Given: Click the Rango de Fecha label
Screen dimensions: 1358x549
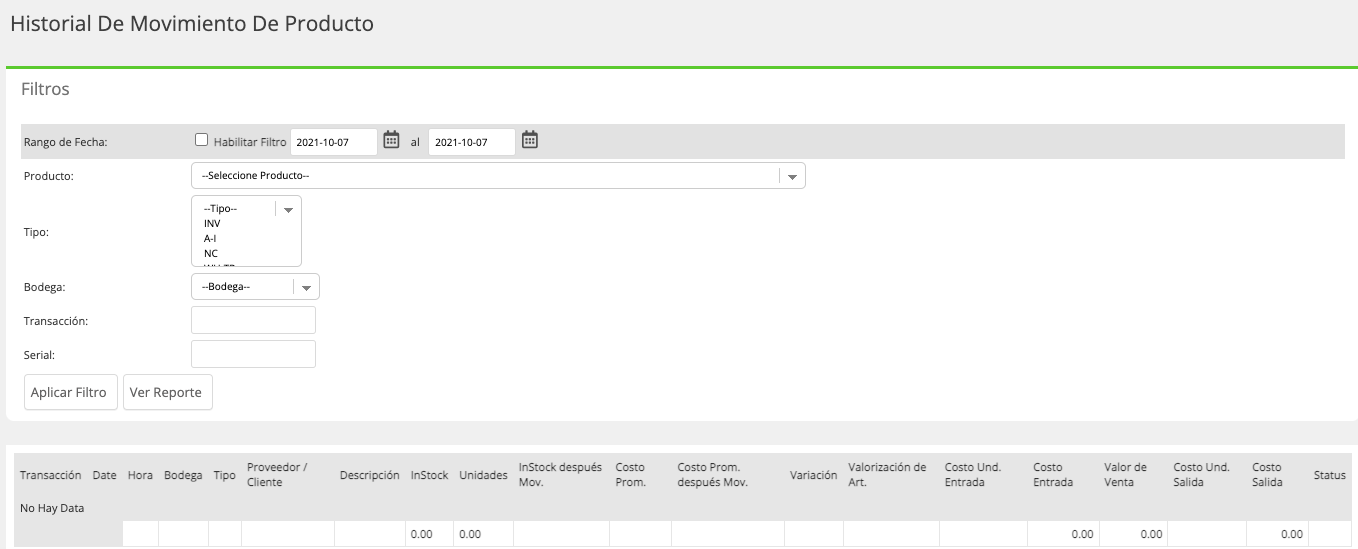Looking at the screenshot, I should 65,142.
